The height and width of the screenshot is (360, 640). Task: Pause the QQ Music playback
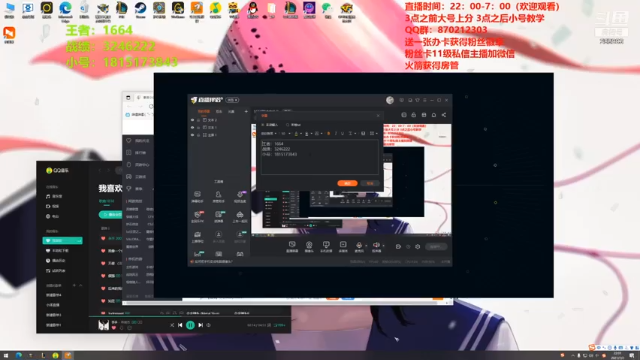click(x=190, y=325)
